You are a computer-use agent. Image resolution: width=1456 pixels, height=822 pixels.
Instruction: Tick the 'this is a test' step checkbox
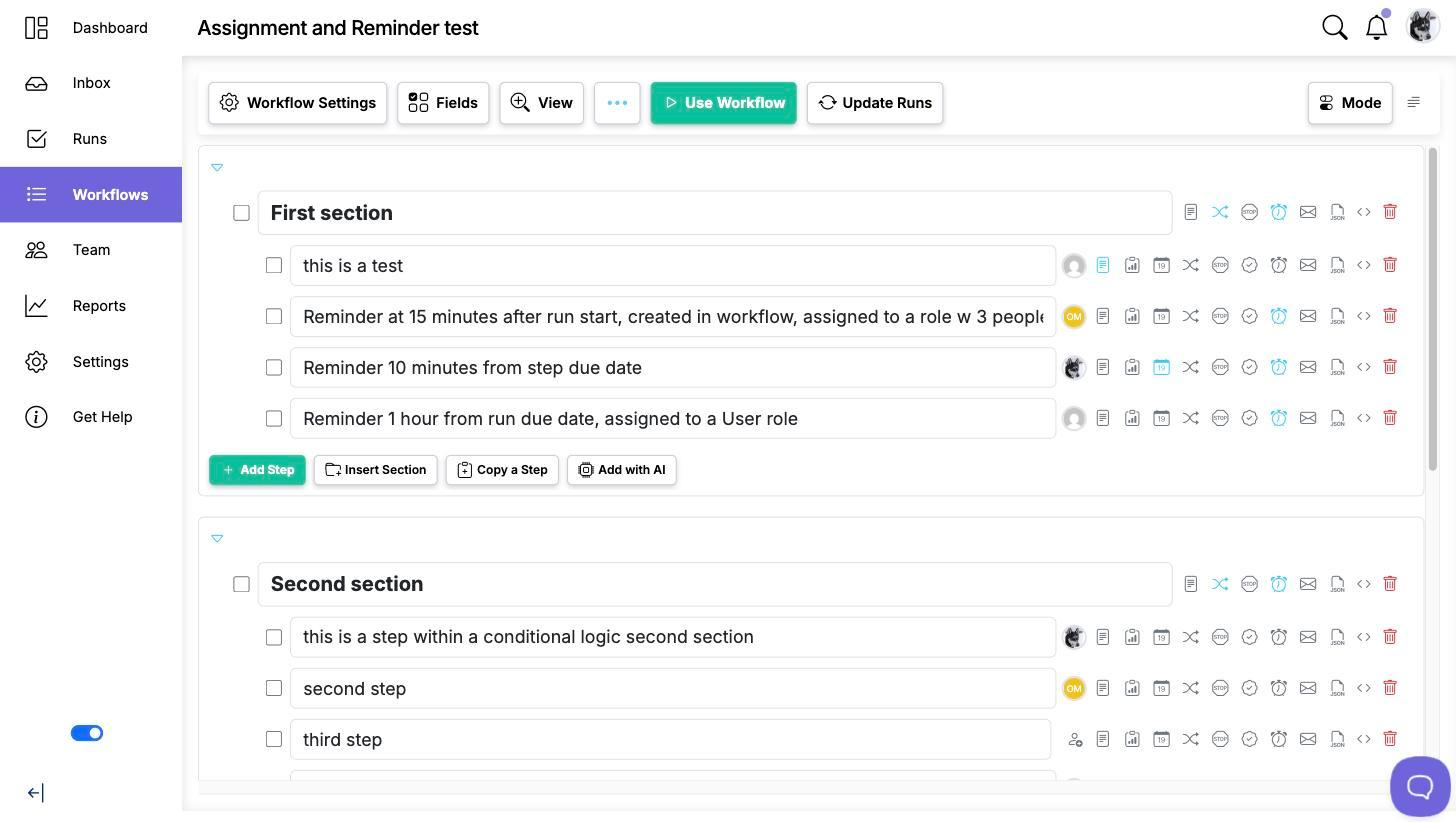[x=274, y=265]
